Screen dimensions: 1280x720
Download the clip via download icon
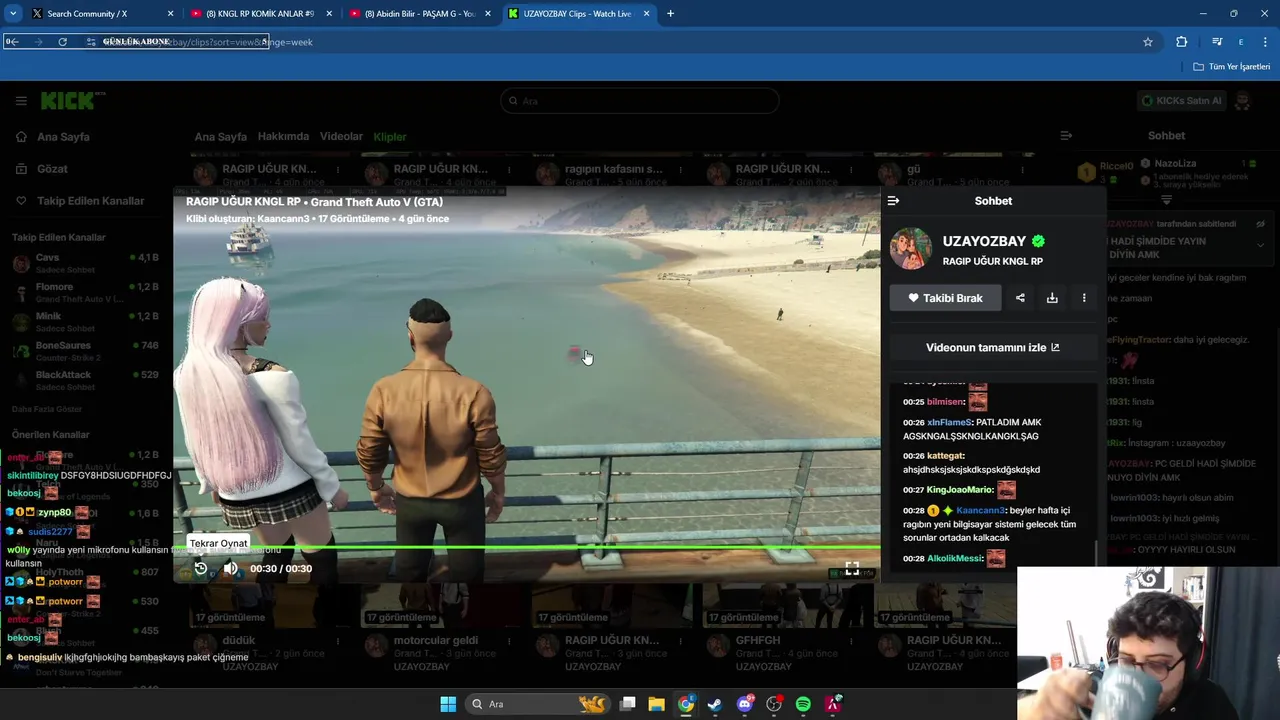coord(1052,298)
